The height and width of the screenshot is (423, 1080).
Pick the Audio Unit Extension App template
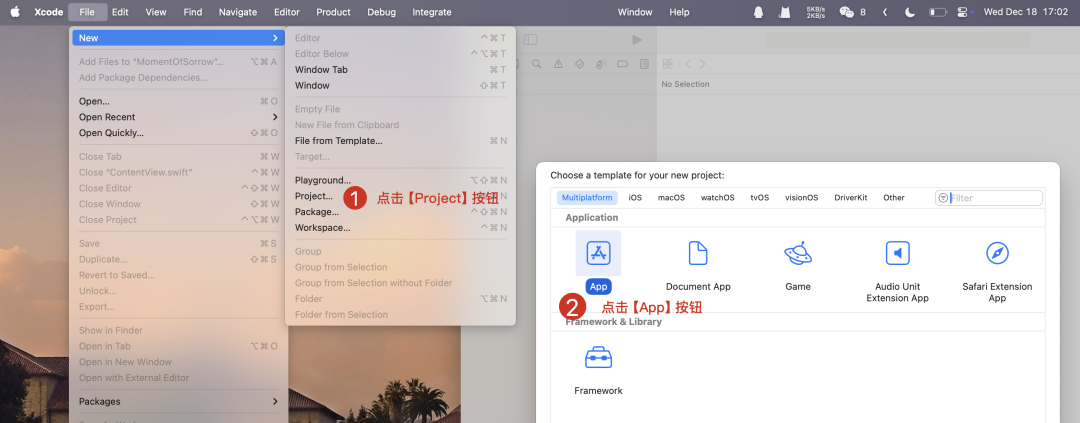(897, 253)
